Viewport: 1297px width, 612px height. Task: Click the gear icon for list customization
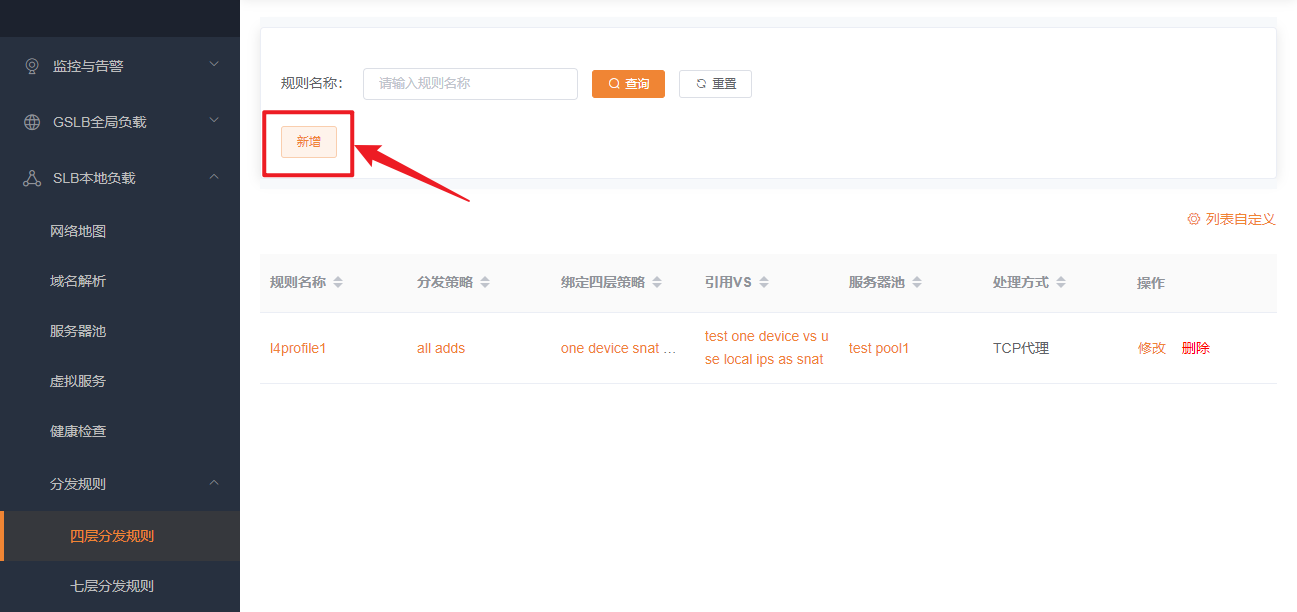(1193, 219)
